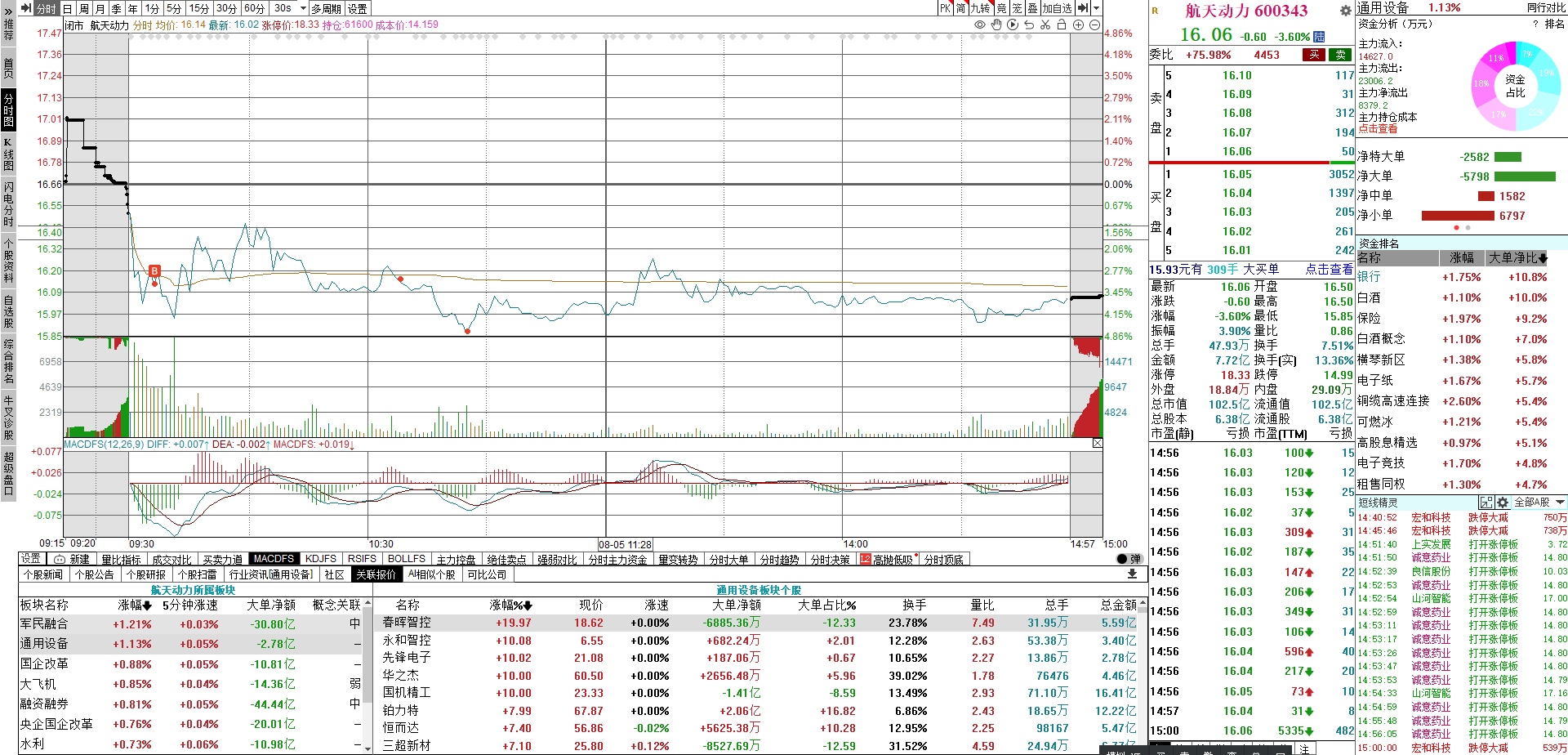The image size is (1568, 755).
Task: Open the 同行对比 peer comparison link
Action: pos(1546,7)
